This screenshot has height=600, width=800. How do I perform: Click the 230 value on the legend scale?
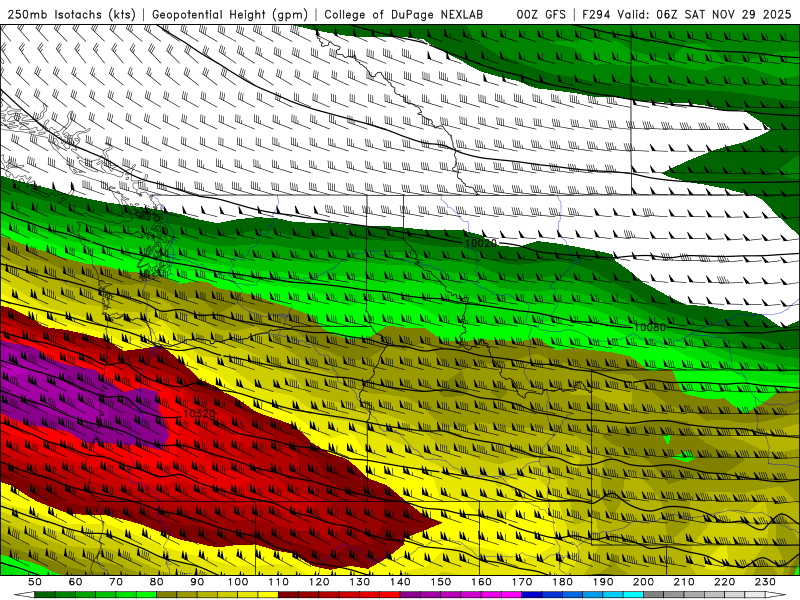tap(765, 582)
